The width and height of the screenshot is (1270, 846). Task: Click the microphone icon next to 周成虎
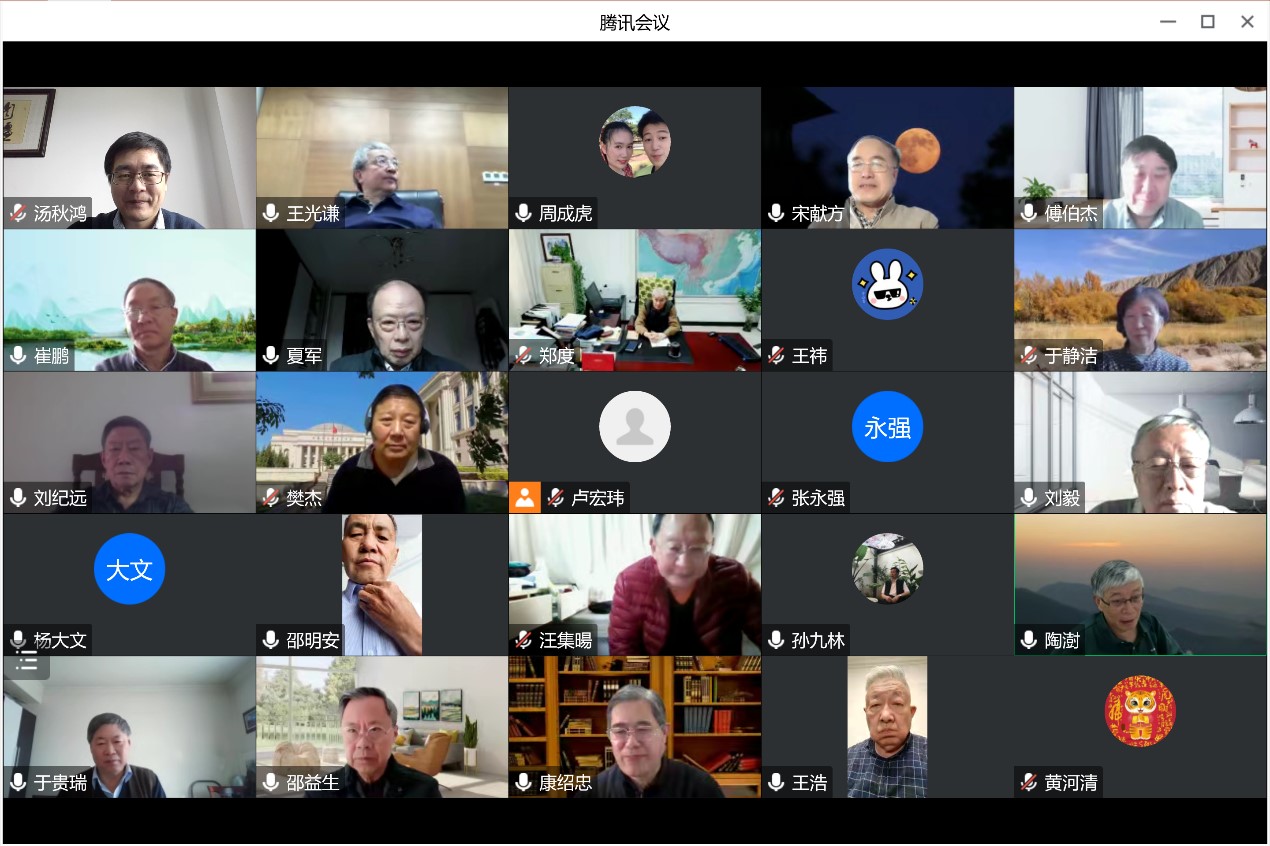pyautogui.click(x=523, y=213)
